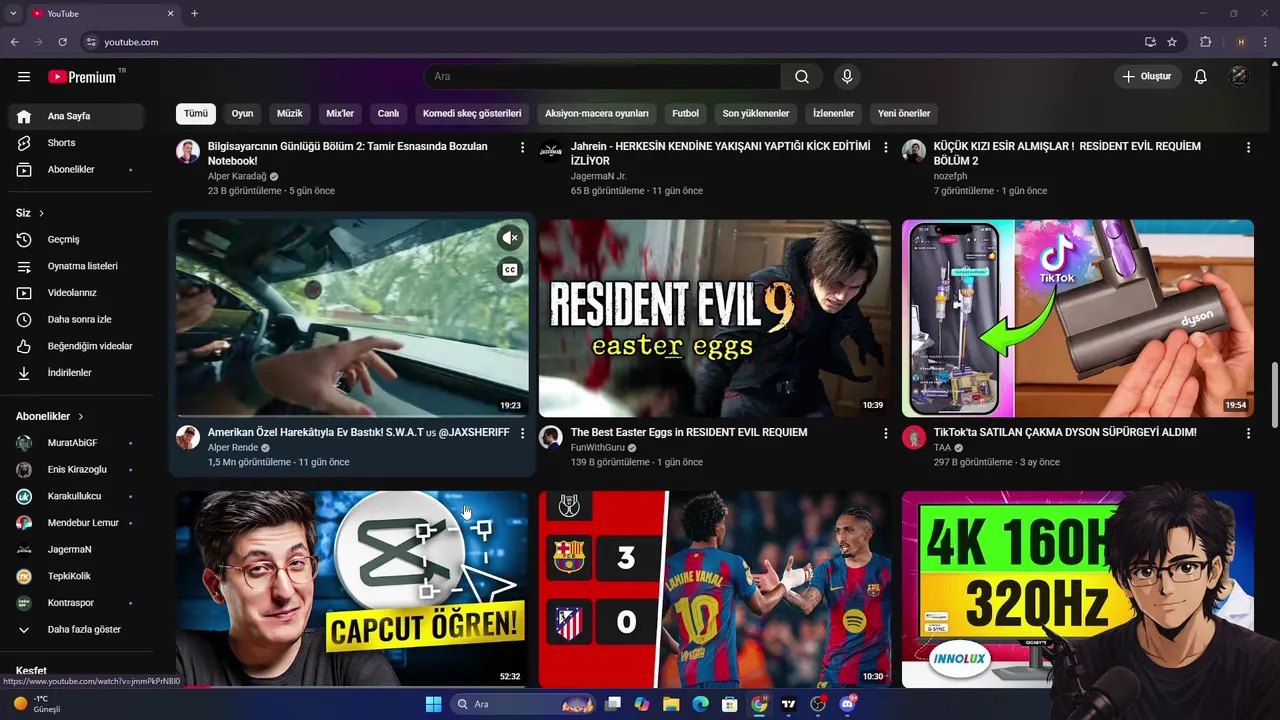Open the Resident Evil 9 easter eggs thumbnail
Image resolution: width=1280 pixels, height=720 pixels.
coord(715,318)
